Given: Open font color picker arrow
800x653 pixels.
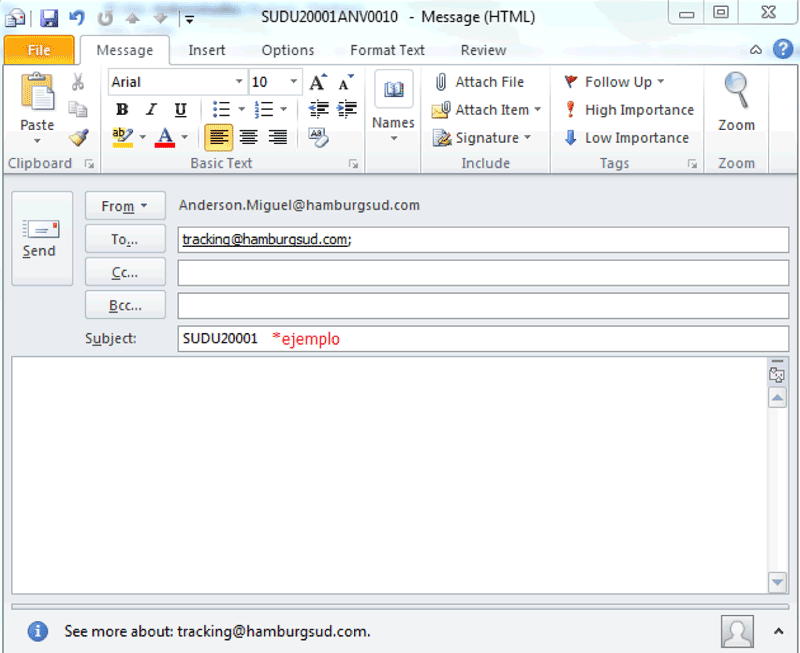Looking at the screenshot, I should coord(185,137).
